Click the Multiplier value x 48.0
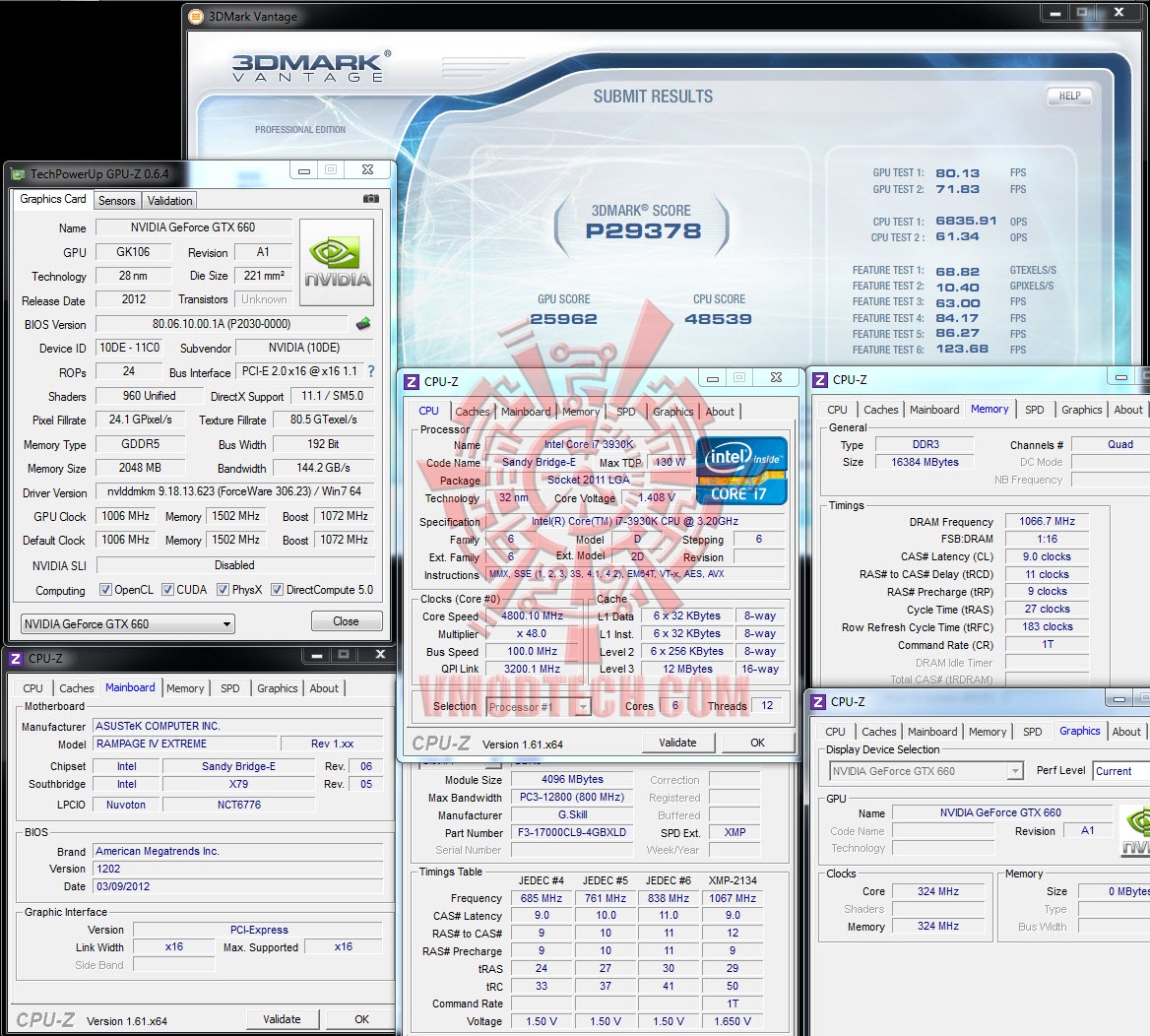 click(532, 633)
